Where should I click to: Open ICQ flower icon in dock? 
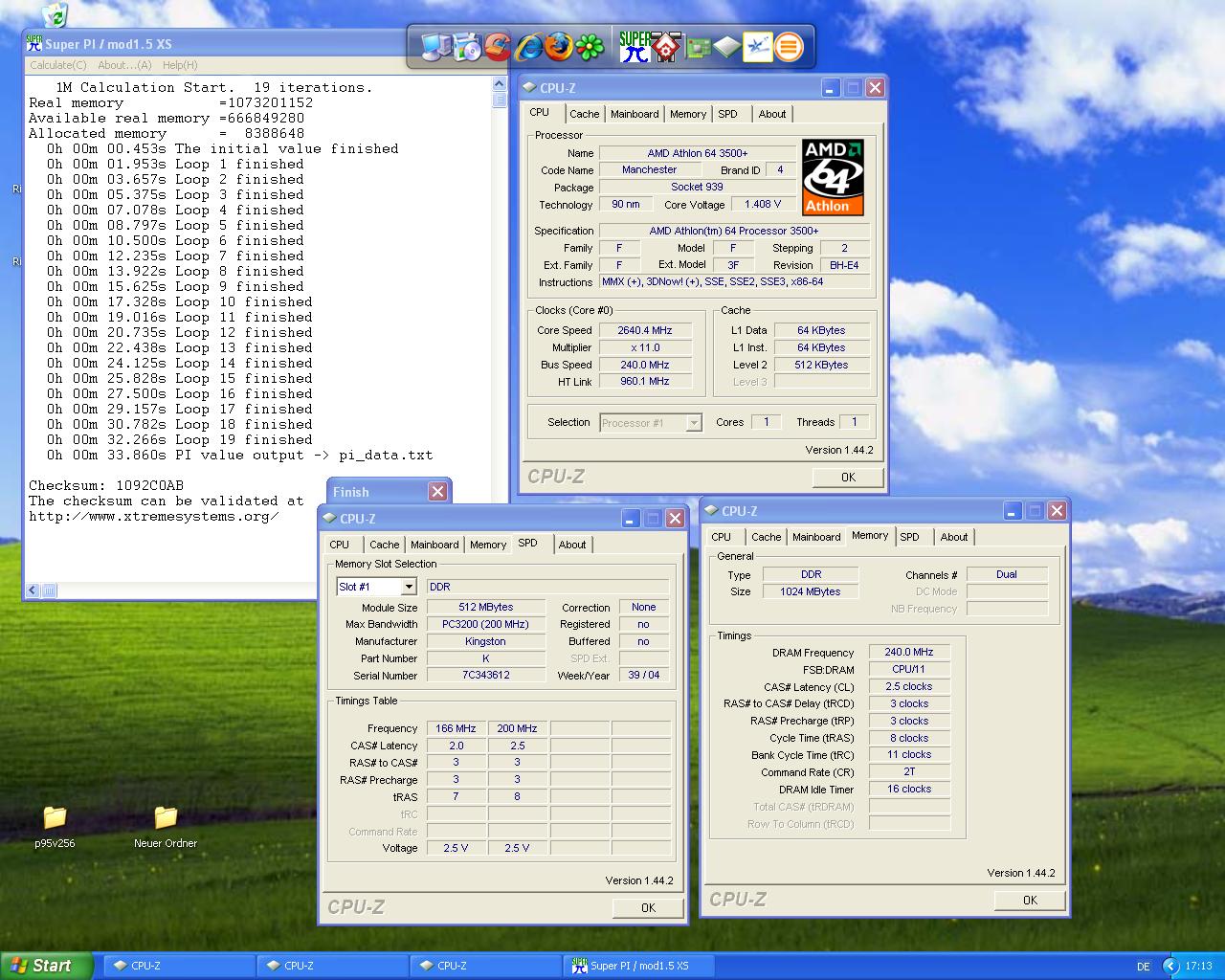(x=590, y=46)
